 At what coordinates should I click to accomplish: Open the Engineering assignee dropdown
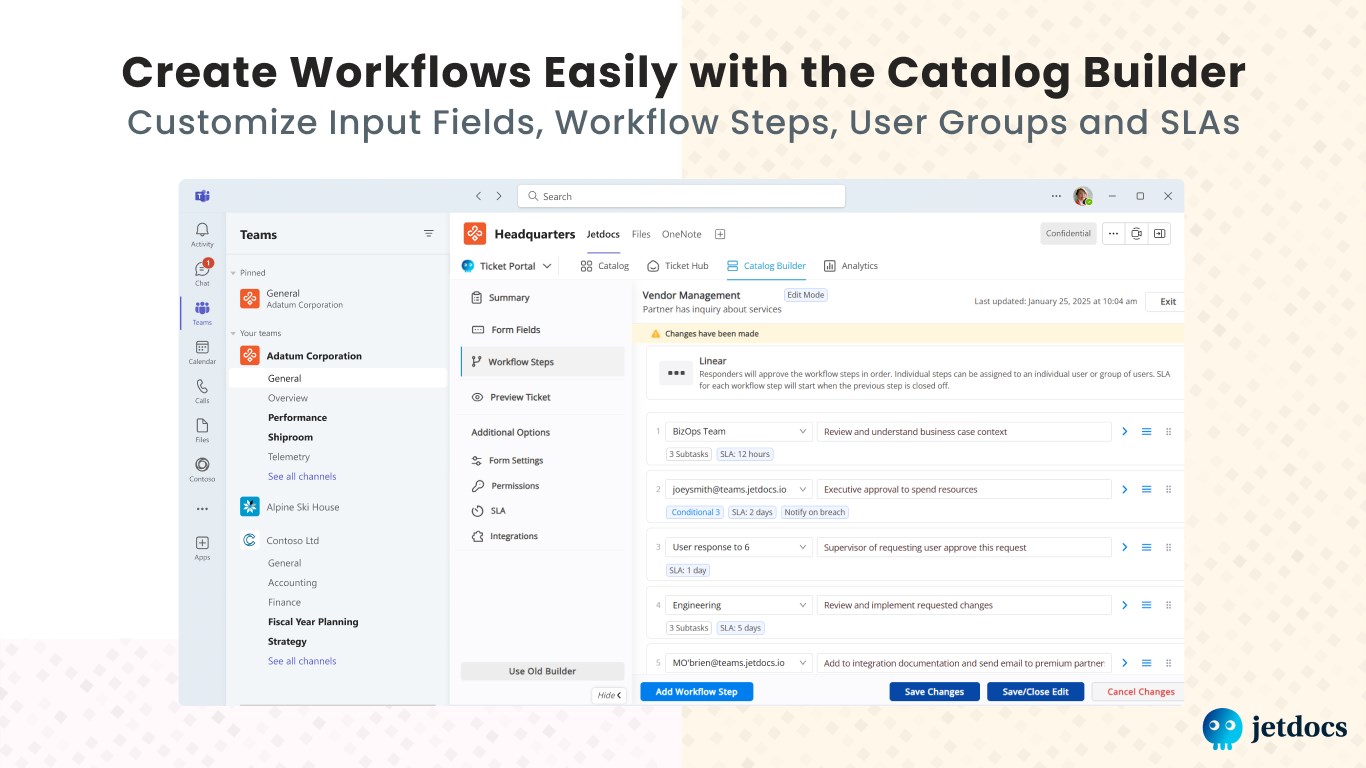click(x=739, y=605)
